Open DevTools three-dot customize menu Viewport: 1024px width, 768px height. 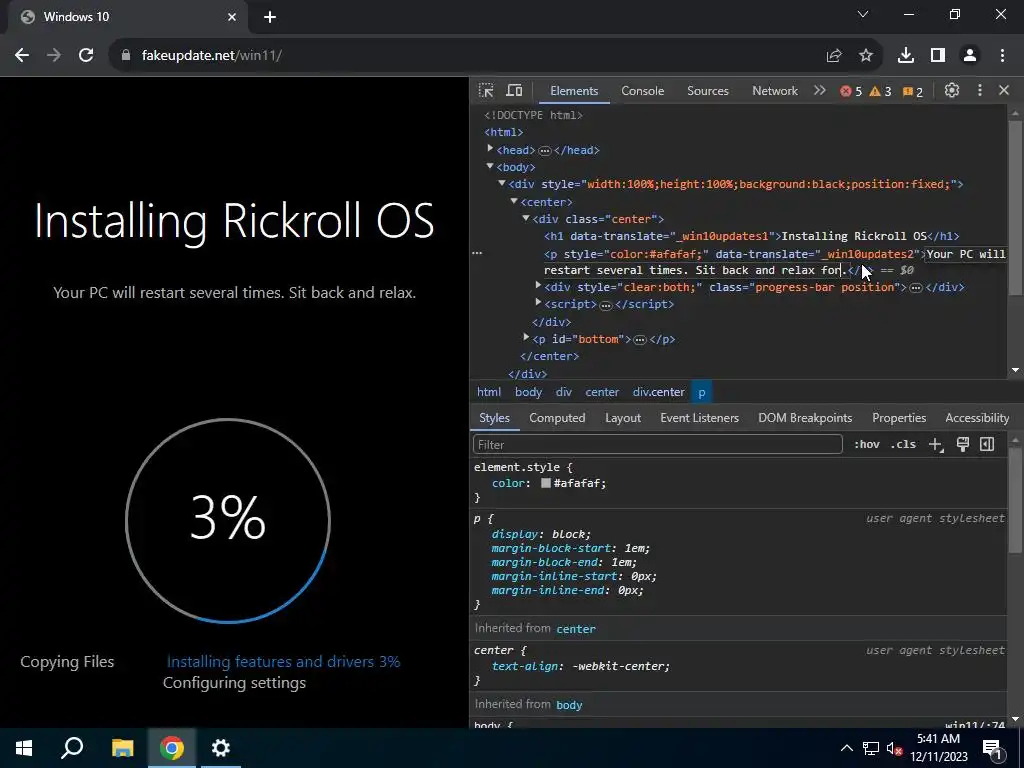click(980, 91)
